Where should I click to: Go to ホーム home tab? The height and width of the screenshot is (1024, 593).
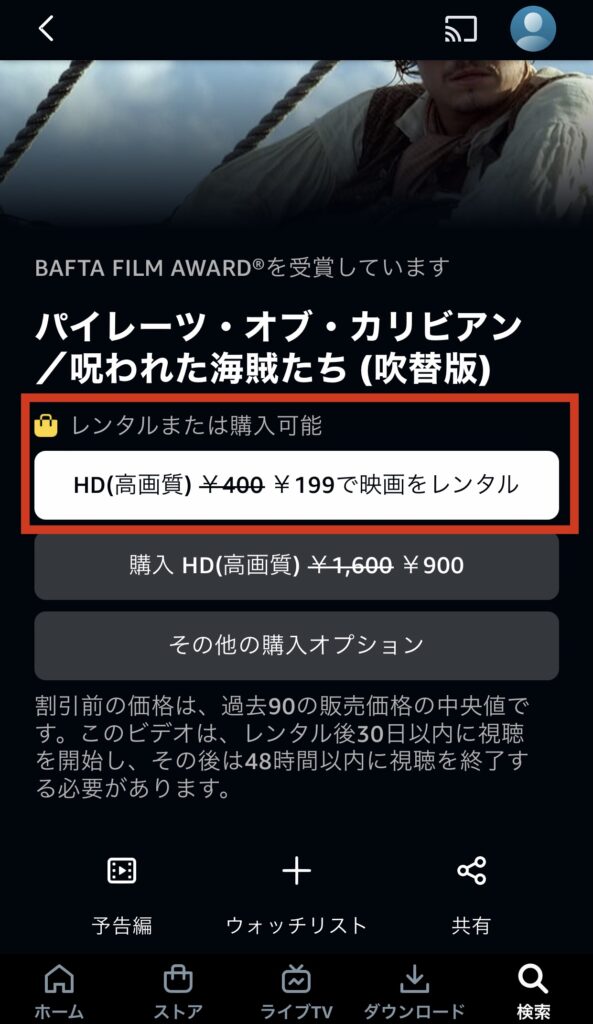(x=59, y=991)
